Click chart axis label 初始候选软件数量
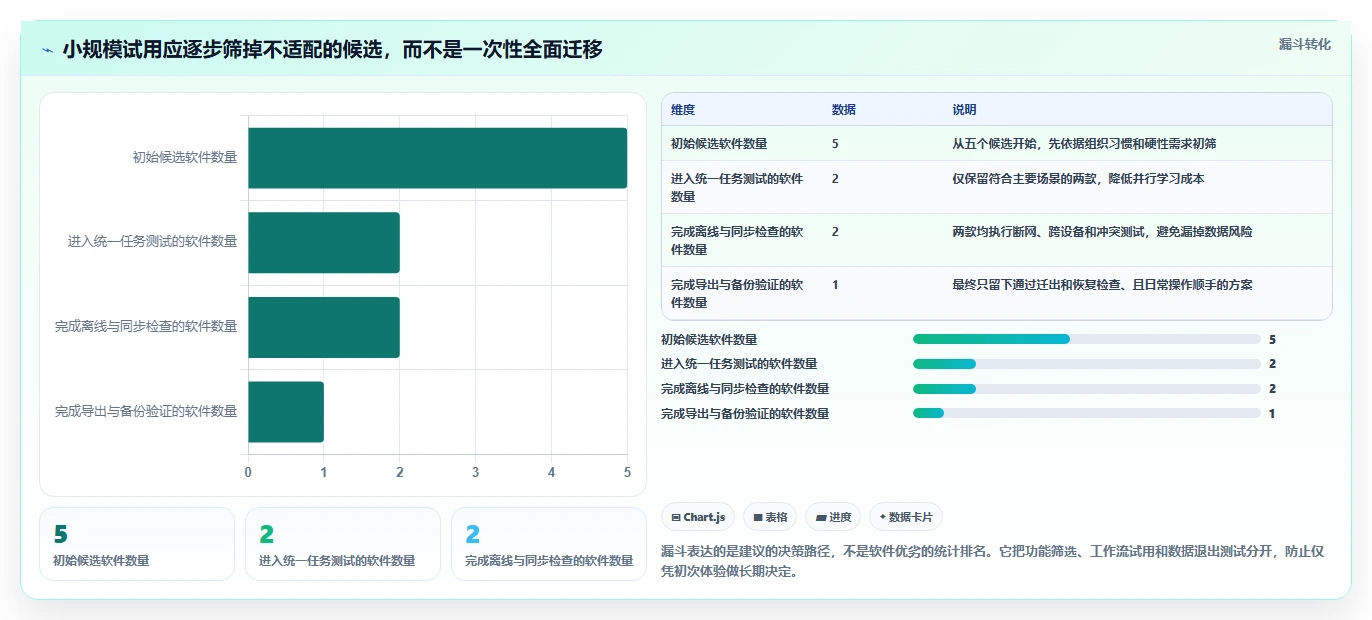 pos(185,158)
